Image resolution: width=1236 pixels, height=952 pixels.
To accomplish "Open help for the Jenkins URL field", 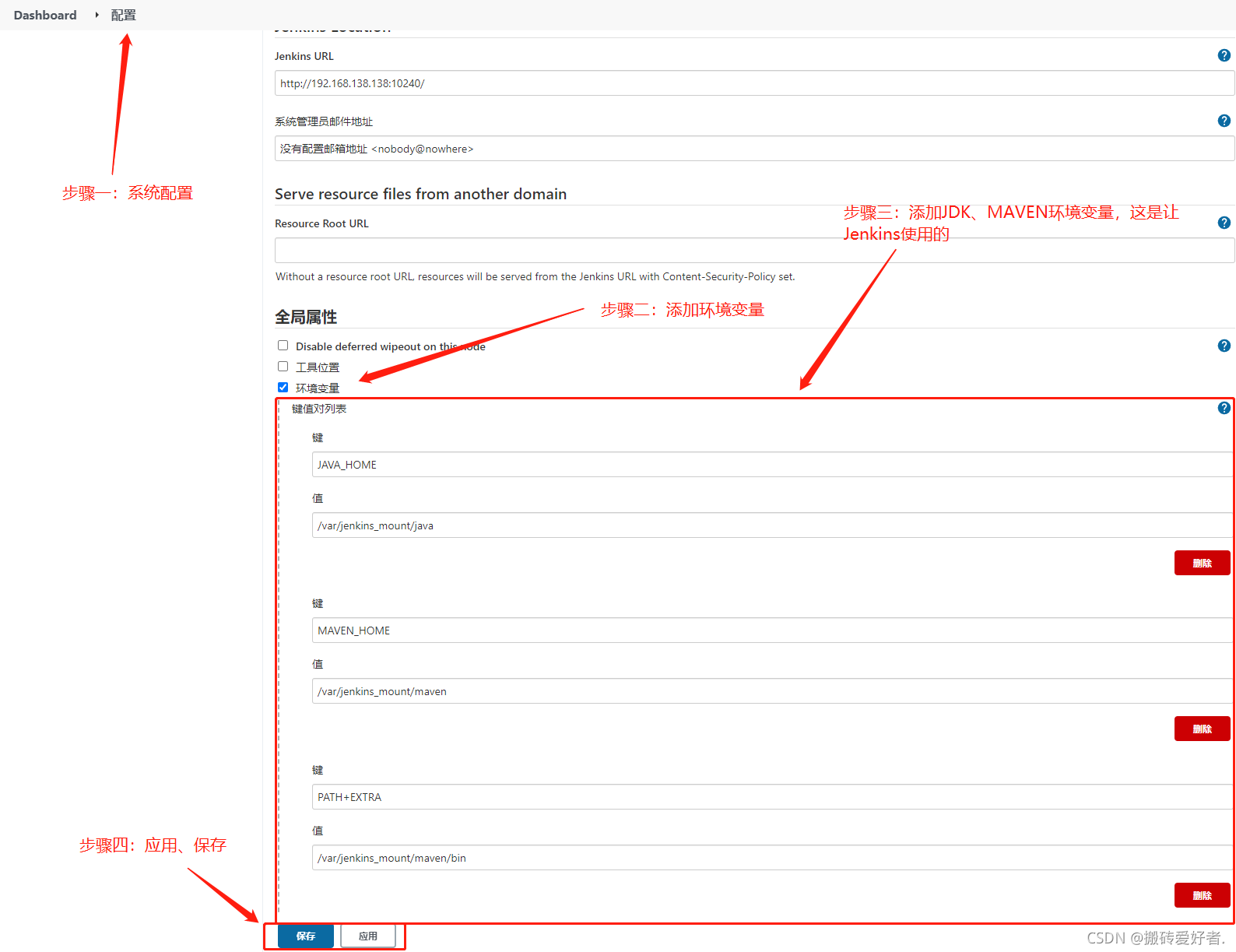I will point(1224,56).
